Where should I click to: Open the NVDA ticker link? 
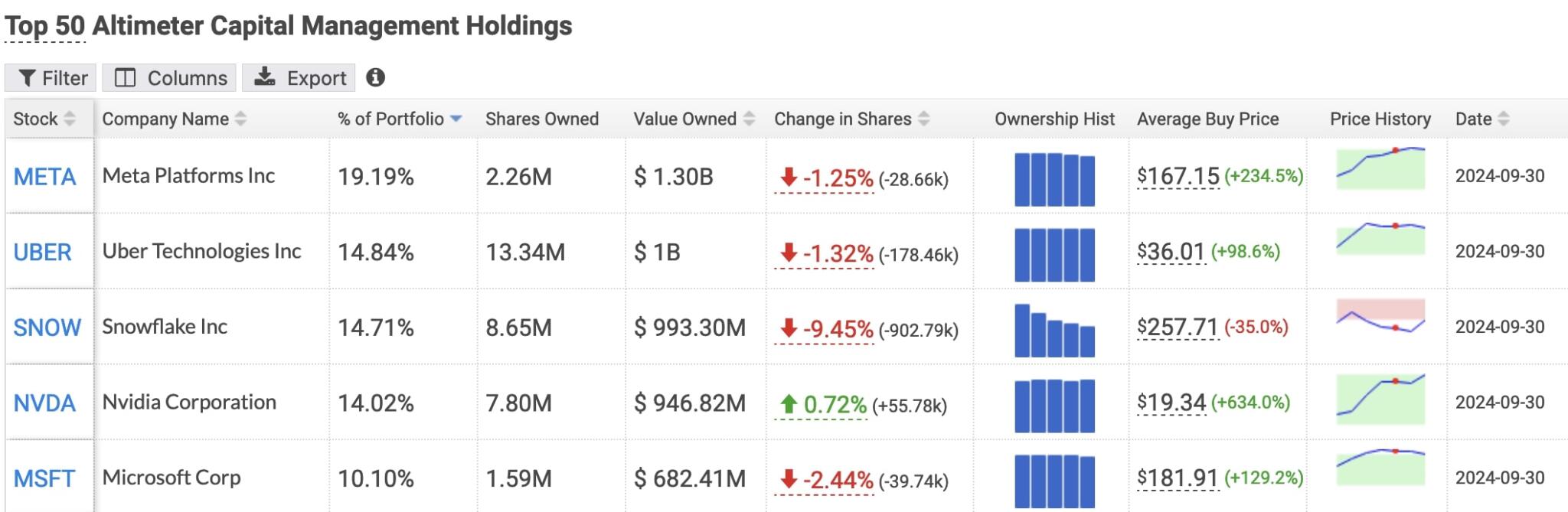point(44,403)
